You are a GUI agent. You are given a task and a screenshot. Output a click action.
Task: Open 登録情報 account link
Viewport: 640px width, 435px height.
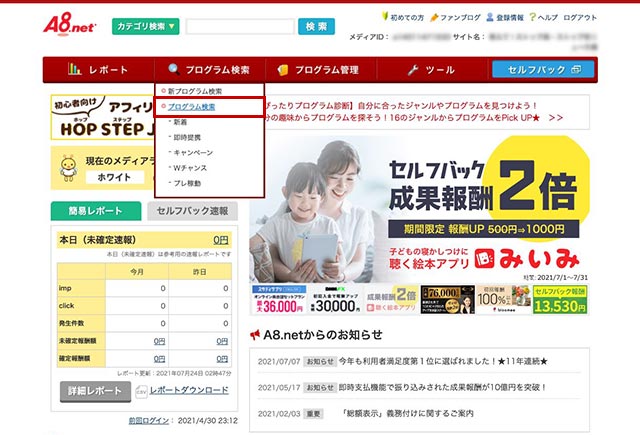(510, 18)
